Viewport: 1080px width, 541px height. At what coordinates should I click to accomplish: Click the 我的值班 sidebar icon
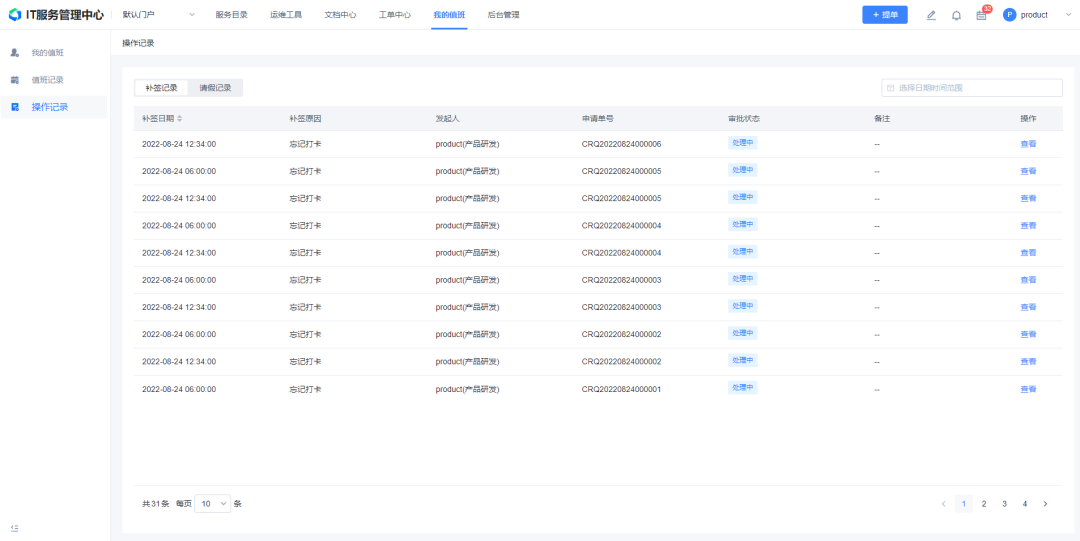(14, 52)
